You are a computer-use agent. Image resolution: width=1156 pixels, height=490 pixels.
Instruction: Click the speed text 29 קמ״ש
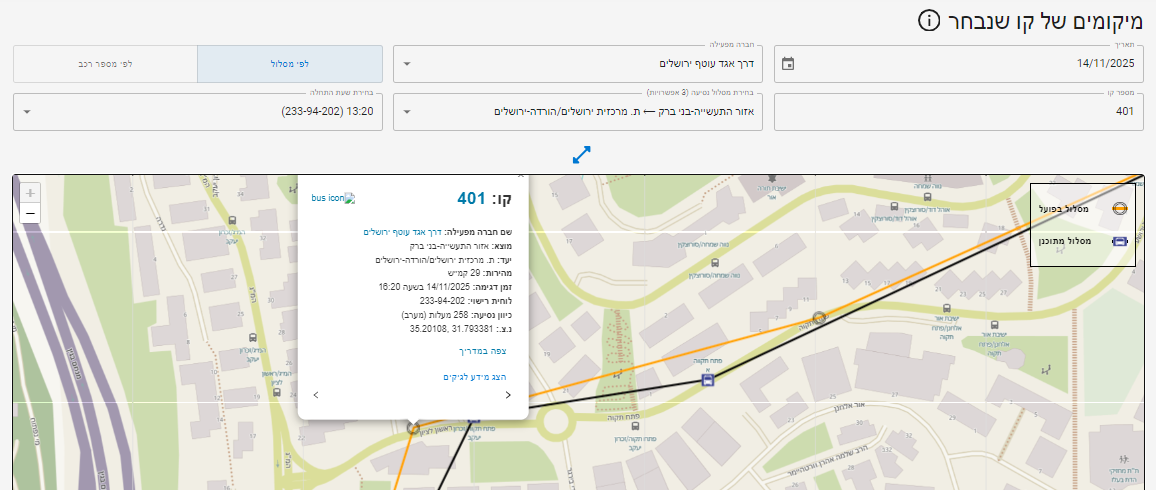coord(458,273)
